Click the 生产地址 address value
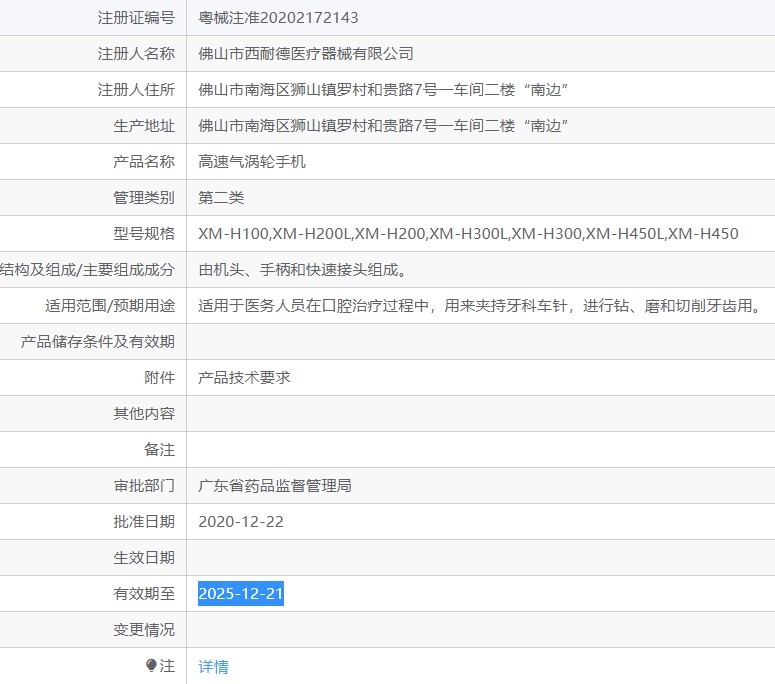This screenshot has width=775, height=684. (x=383, y=126)
